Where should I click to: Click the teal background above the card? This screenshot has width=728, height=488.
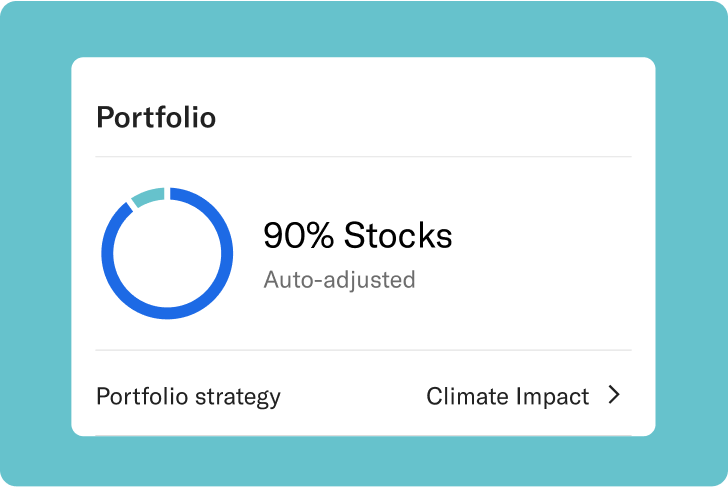click(363, 28)
